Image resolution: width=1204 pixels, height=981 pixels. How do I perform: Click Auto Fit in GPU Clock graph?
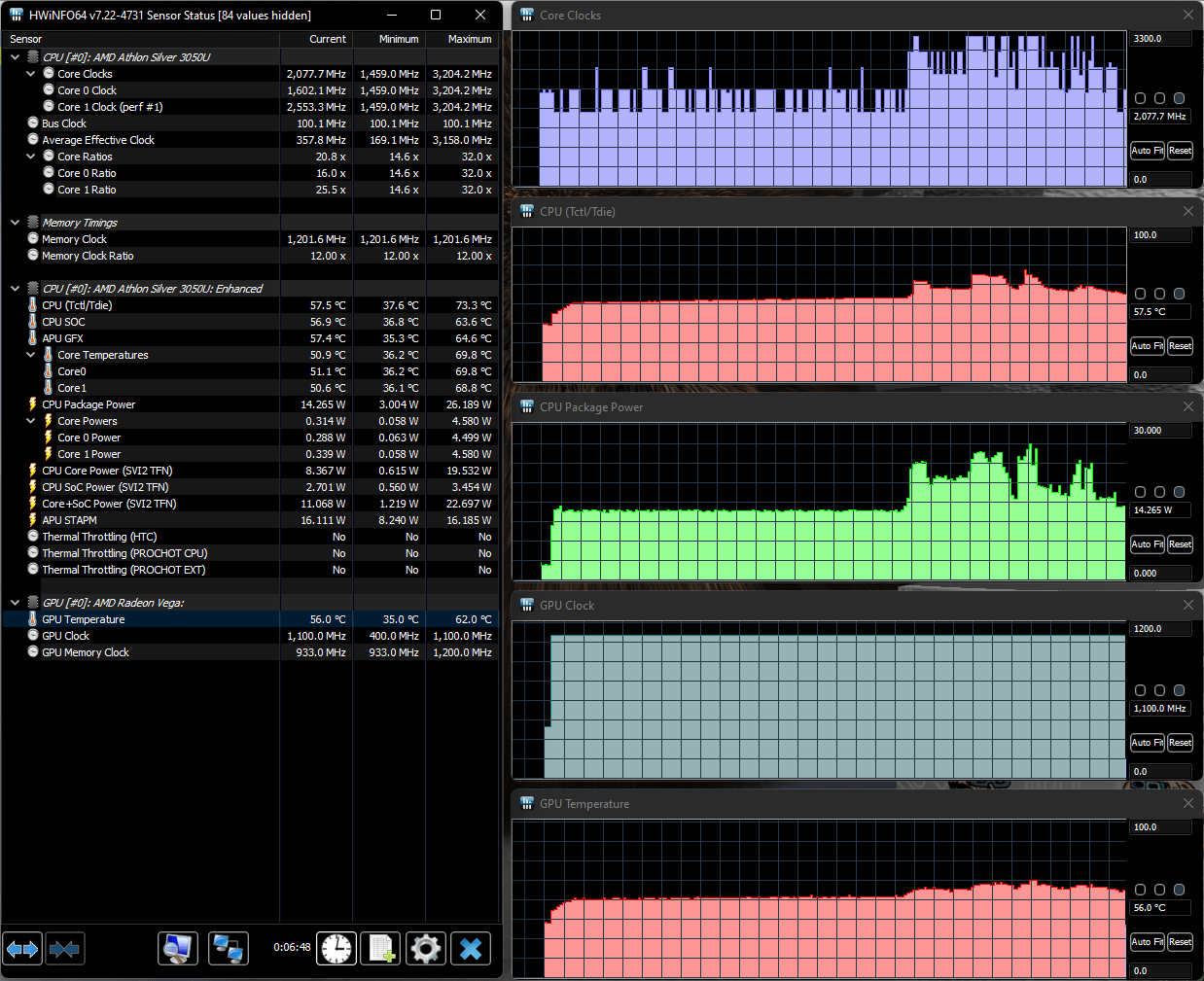tap(1147, 743)
